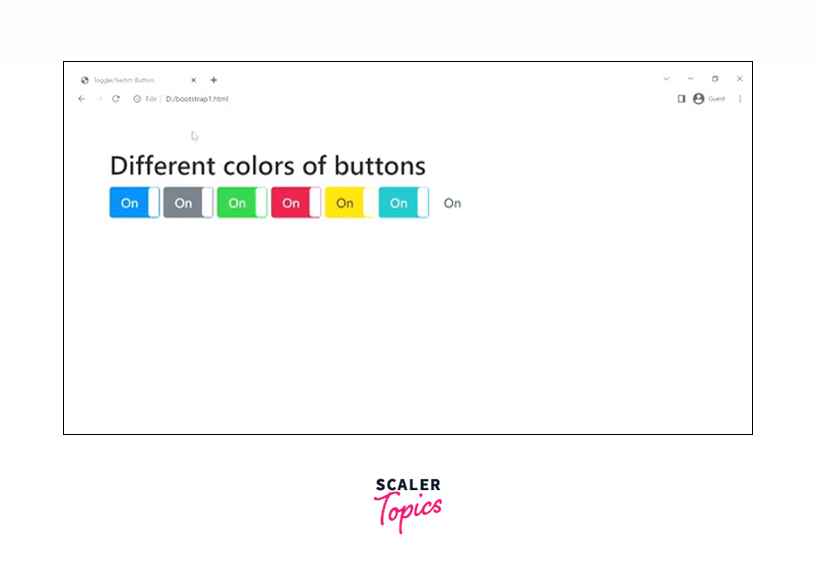Click the browser back arrow
This screenshot has width=816, height=580.
(82, 99)
